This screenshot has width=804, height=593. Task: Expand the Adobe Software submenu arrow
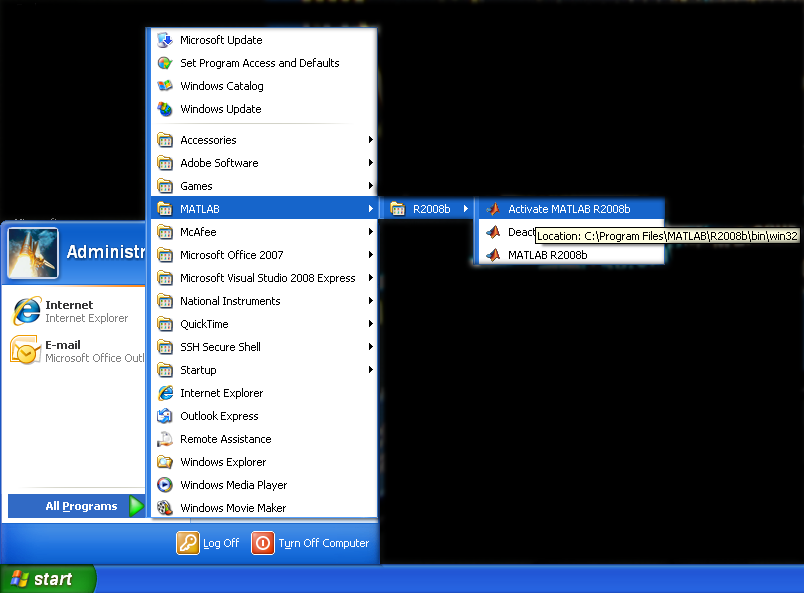pyautogui.click(x=370, y=163)
